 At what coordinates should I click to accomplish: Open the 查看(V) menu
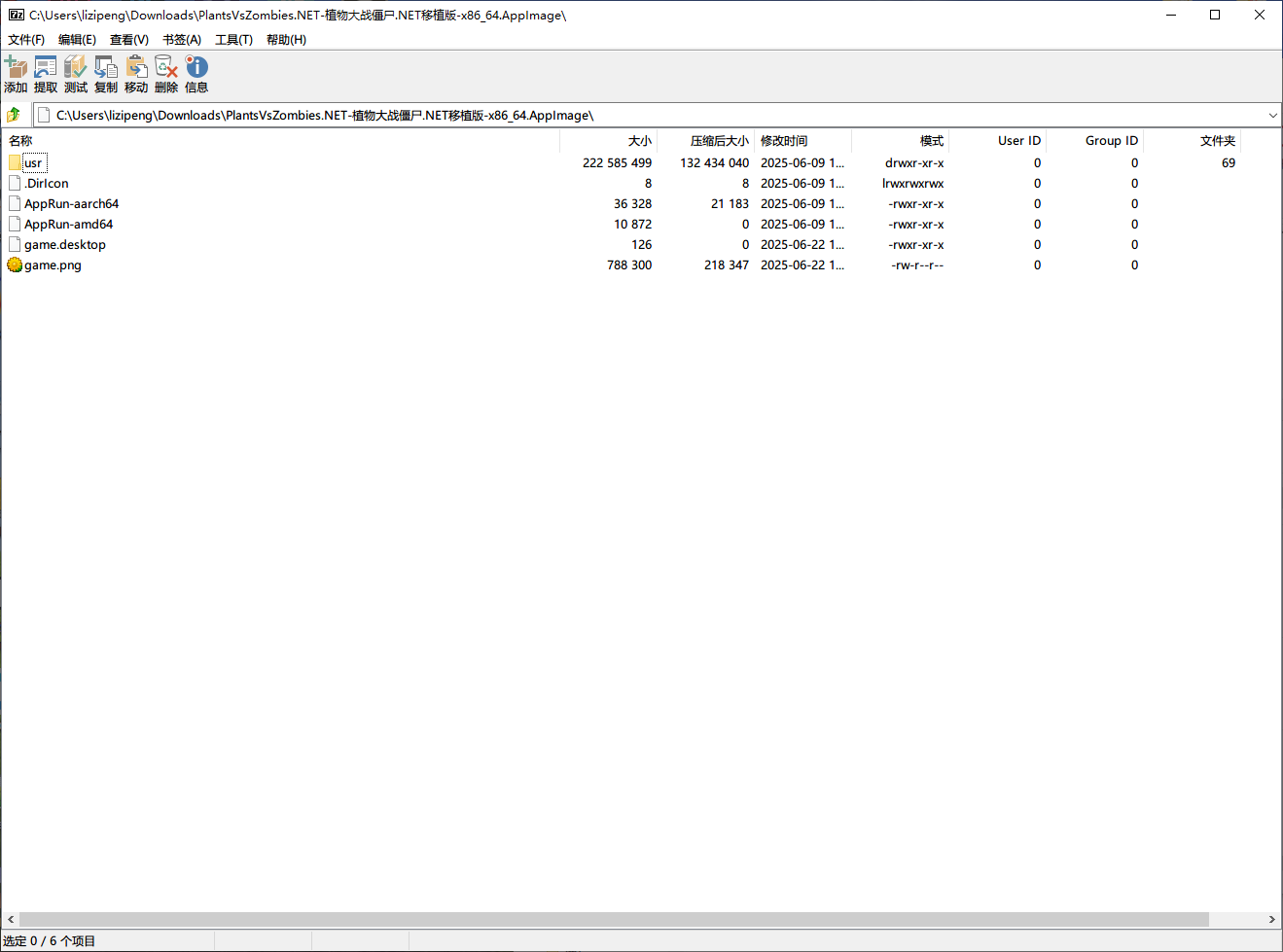coord(129,40)
